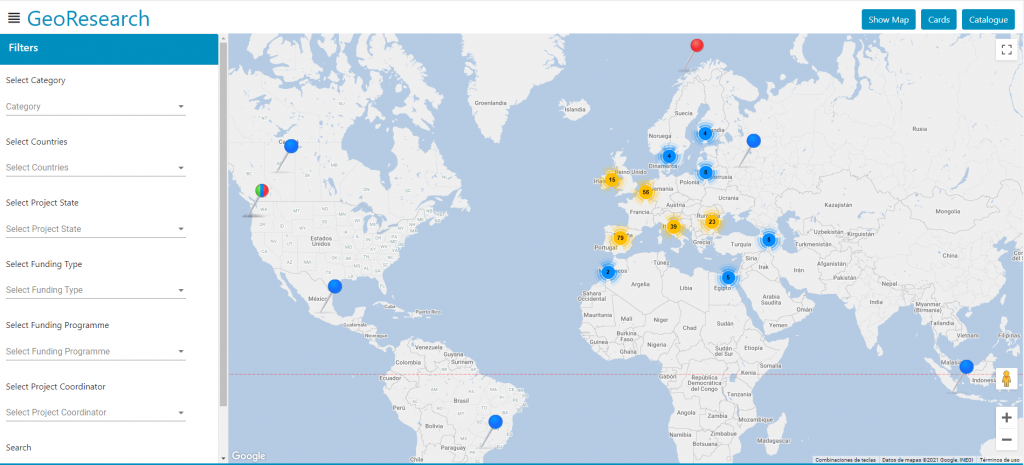The image size is (1024, 465).
Task: Click the GeoResearch logo title
Action: coord(89,19)
